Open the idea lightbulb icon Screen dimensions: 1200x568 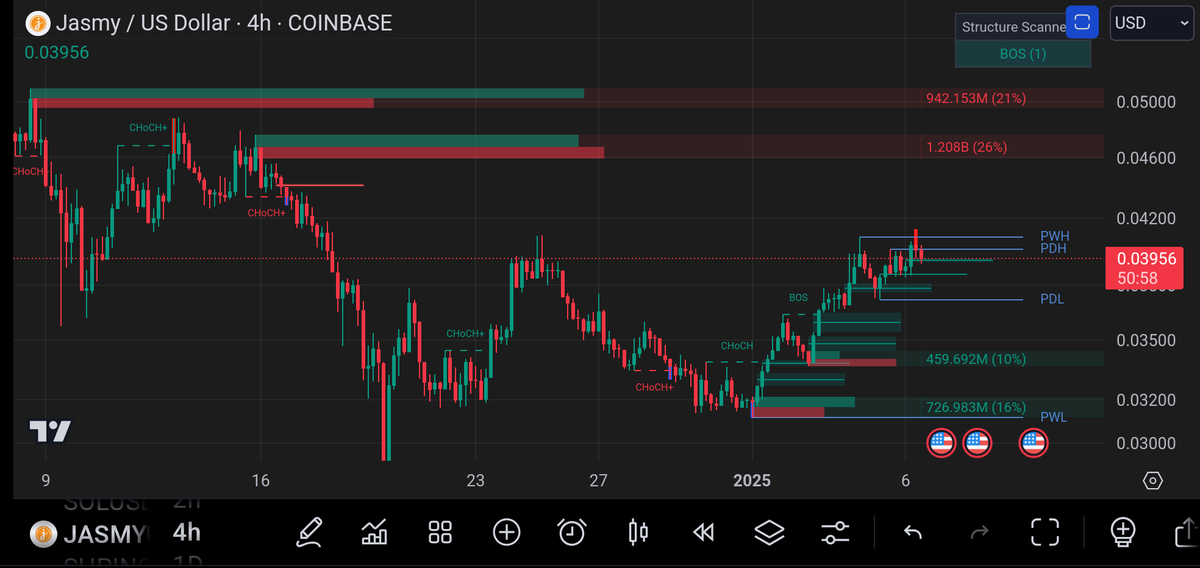(1123, 531)
